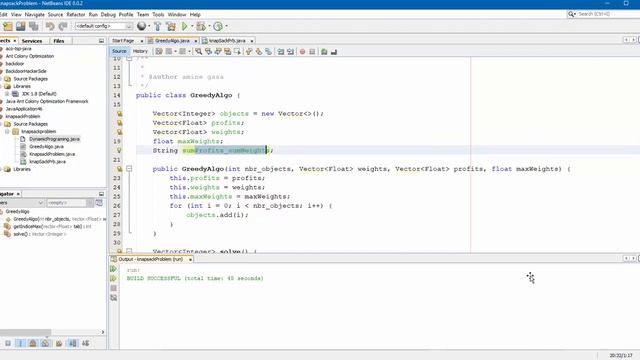This screenshot has width=640, height=360.
Task: Open DynamicPrograming.java in project tree
Action: click(x=54, y=139)
